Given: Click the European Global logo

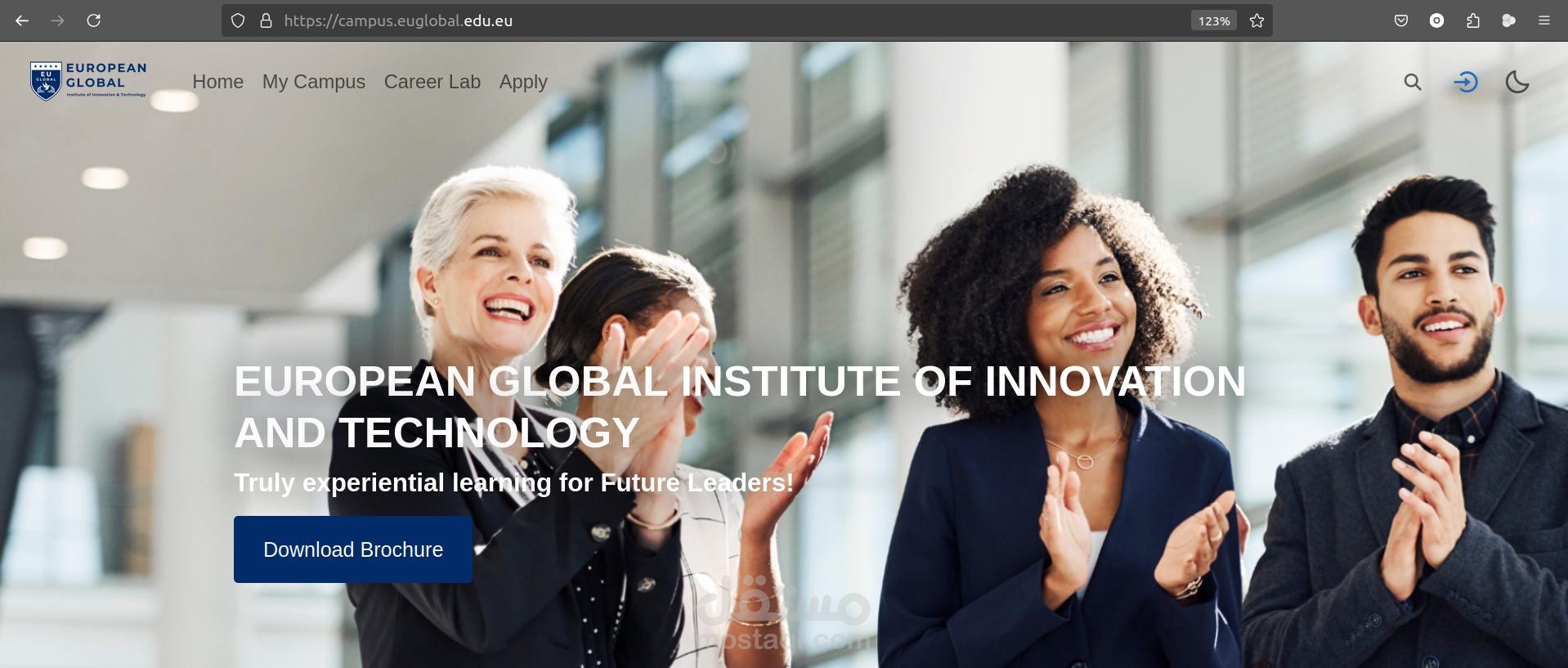Looking at the screenshot, I should [88, 81].
